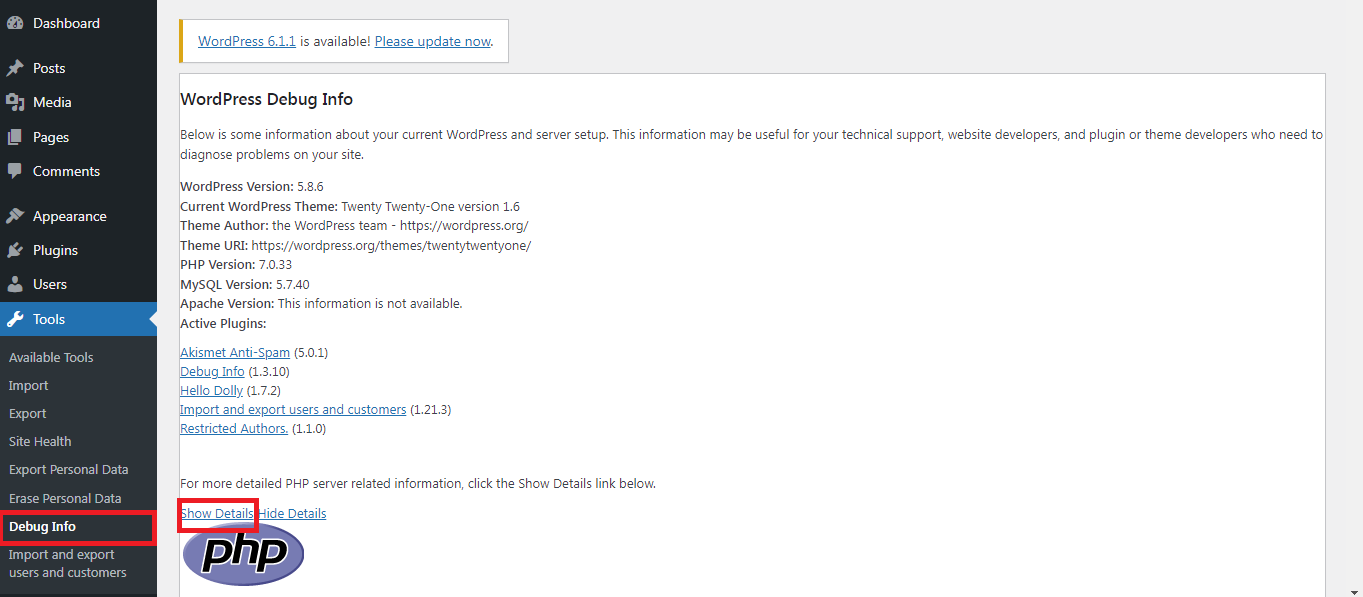Click the WordPress Version 5.8.6 line
Screen dimensions: 1363x597
pyautogui.click(x=252, y=187)
